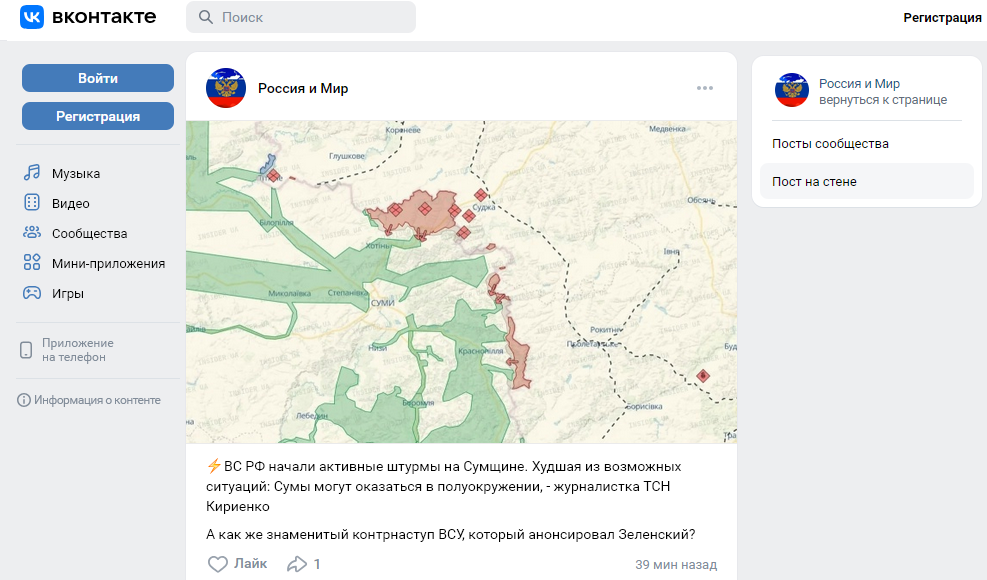Click the Поиск search field

(300, 17)
